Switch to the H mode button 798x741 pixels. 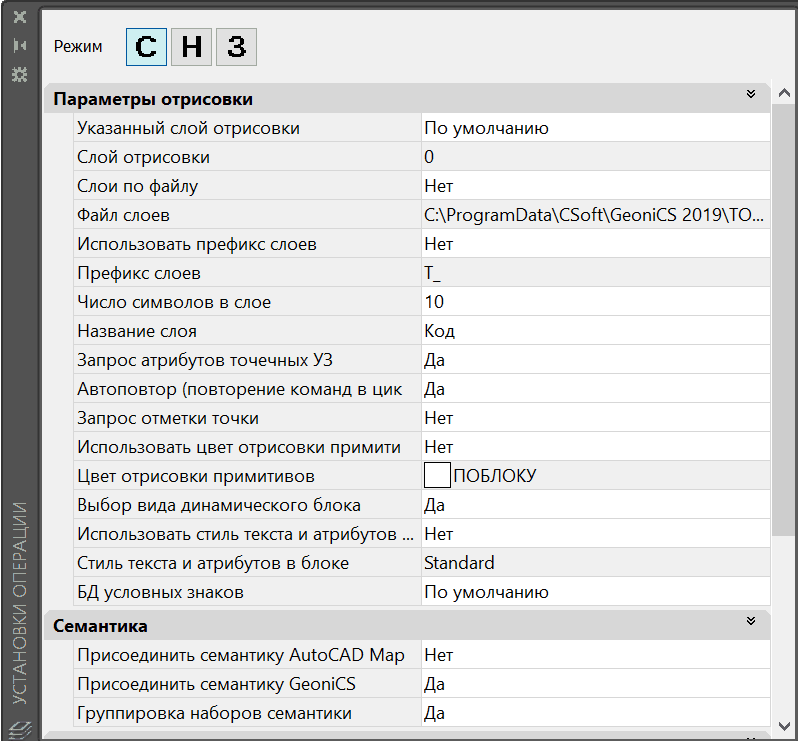191,47
